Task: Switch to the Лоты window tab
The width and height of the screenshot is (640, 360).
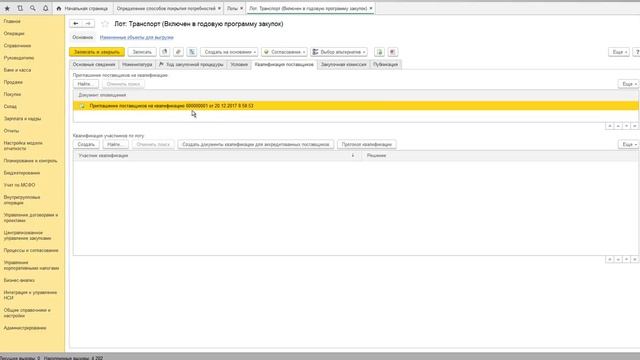Action: coord(232,8)
